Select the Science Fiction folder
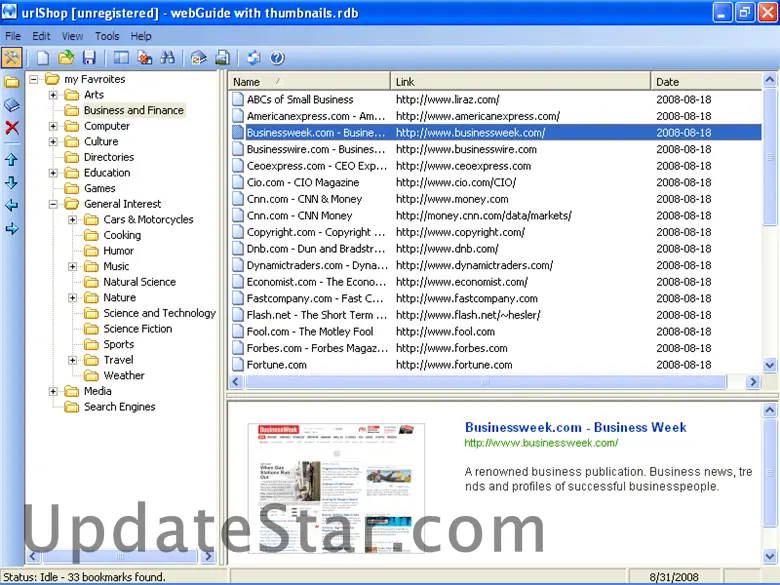Image resolution: width=780 pixels, height=585 pixels. click(137, 329)
